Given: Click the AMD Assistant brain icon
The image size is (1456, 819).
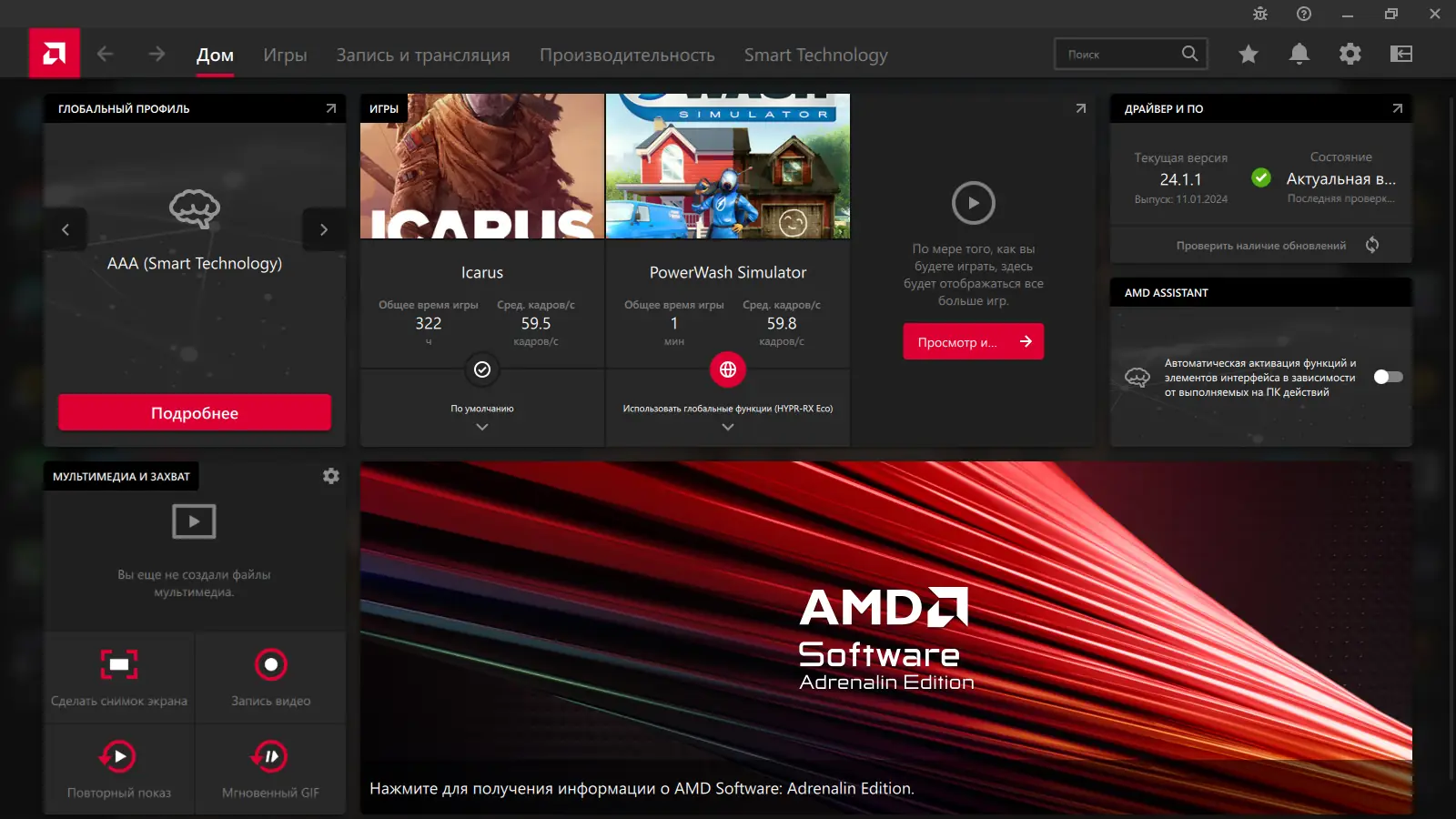Looking at the screenshot, I should click(x=1137, y=377).
